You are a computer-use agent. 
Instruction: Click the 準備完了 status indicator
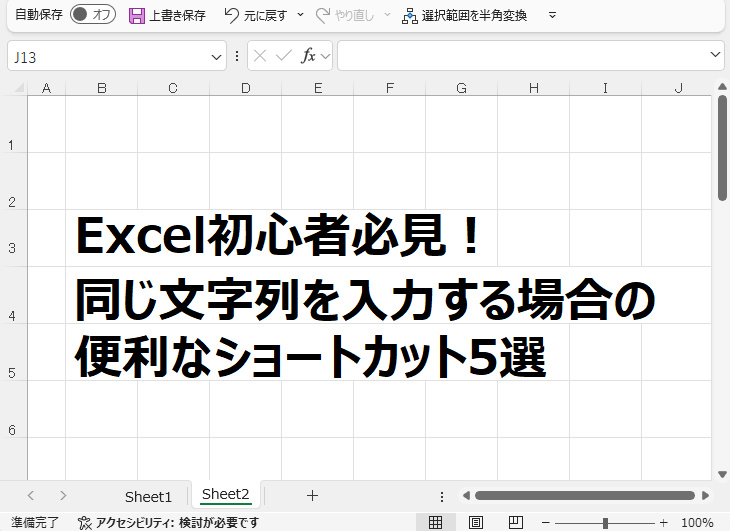[x=35, y=523]
